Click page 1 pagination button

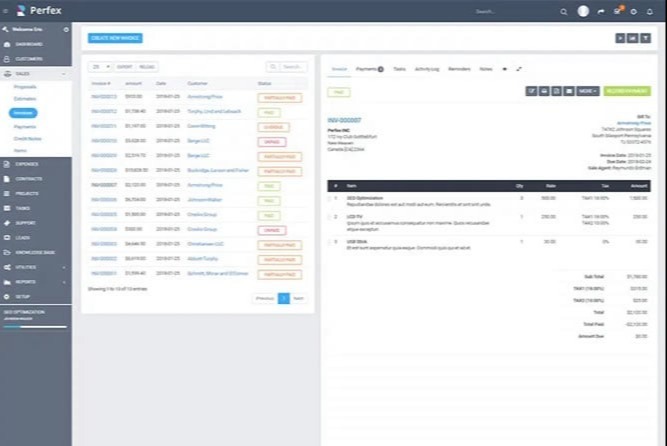click(x=284, y=298)
